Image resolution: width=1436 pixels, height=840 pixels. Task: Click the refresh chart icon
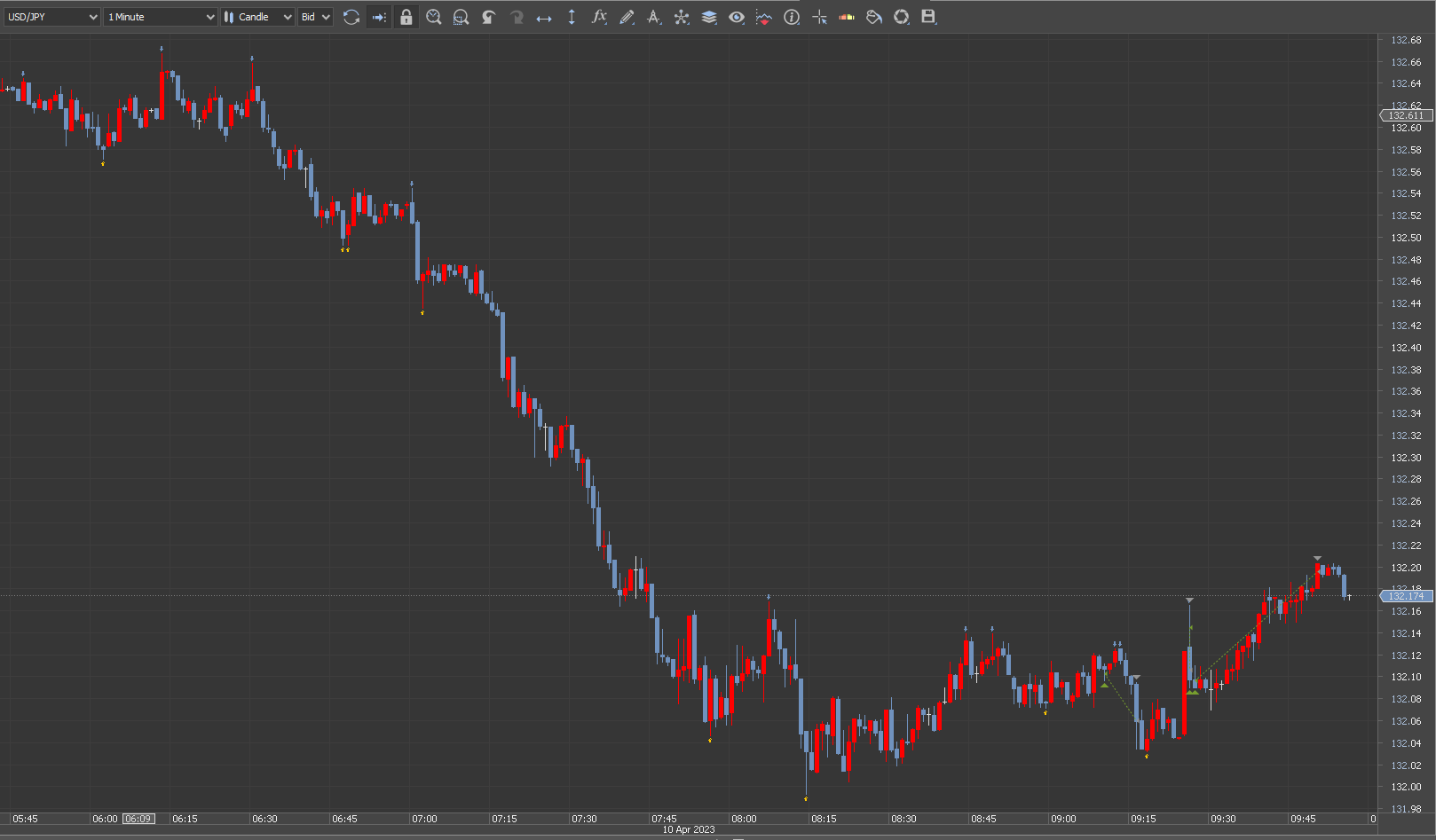(351, 17)
